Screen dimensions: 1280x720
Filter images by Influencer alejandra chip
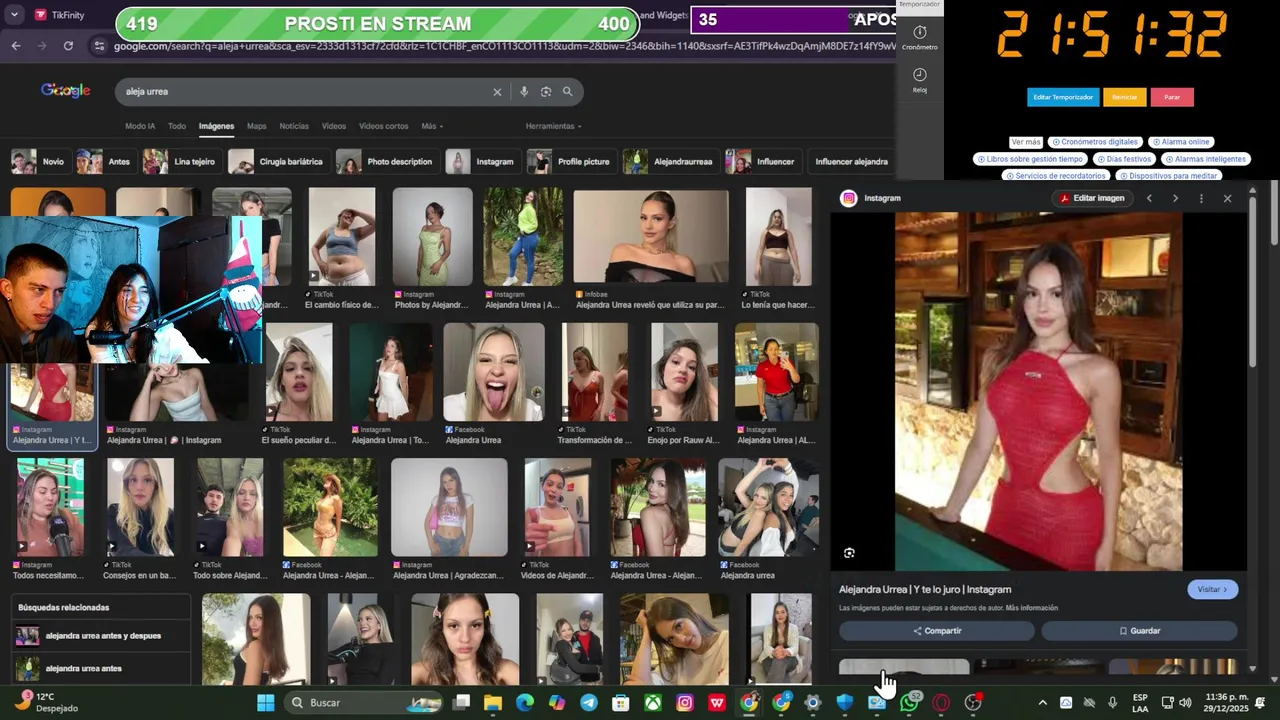pos(851,161)
